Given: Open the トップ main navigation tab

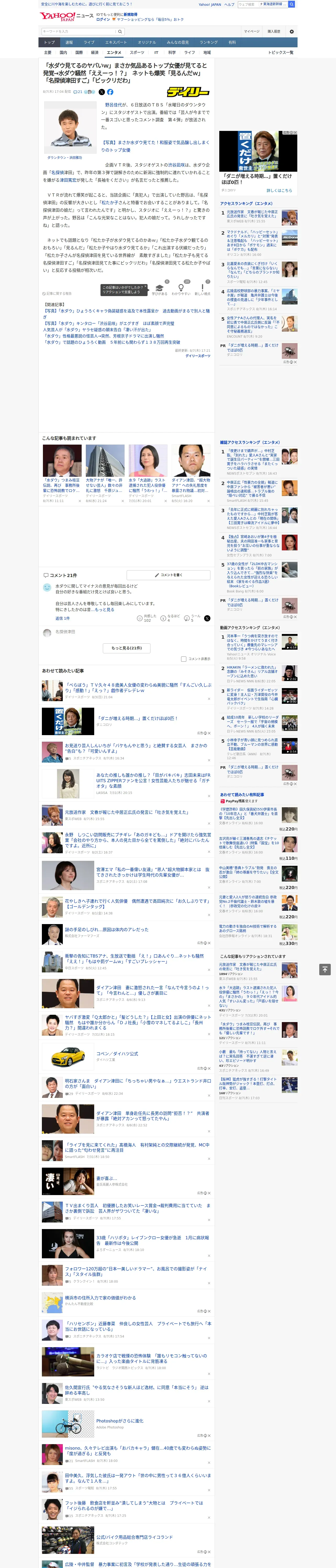Looking at the screenshot, I should pos(49,43).
